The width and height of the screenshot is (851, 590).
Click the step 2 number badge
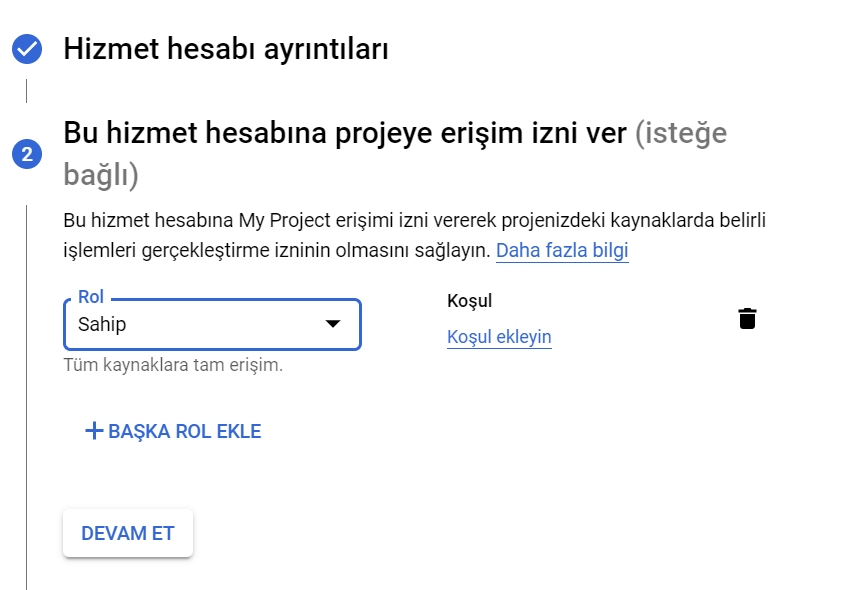coord(27,154)
